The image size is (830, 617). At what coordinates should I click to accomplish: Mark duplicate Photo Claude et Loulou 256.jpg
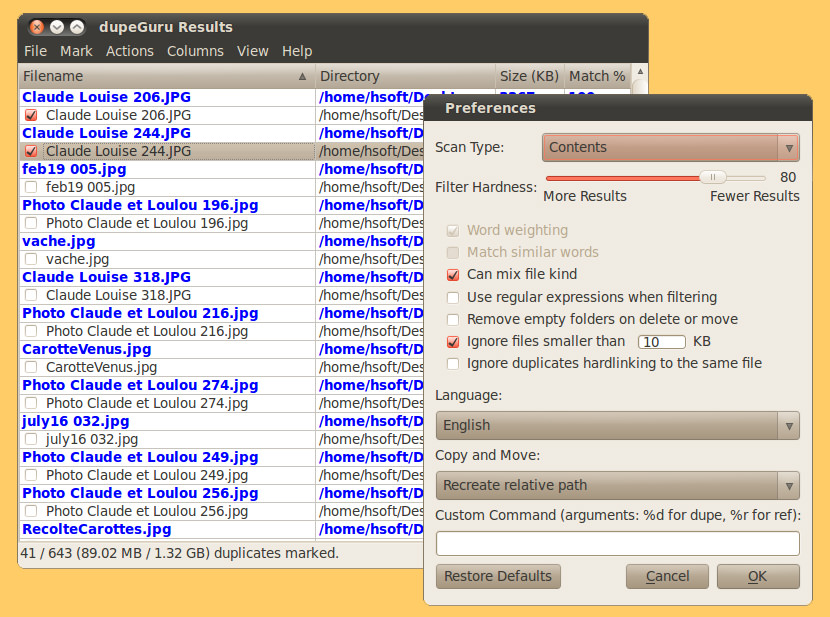click(x=31, y=511)
